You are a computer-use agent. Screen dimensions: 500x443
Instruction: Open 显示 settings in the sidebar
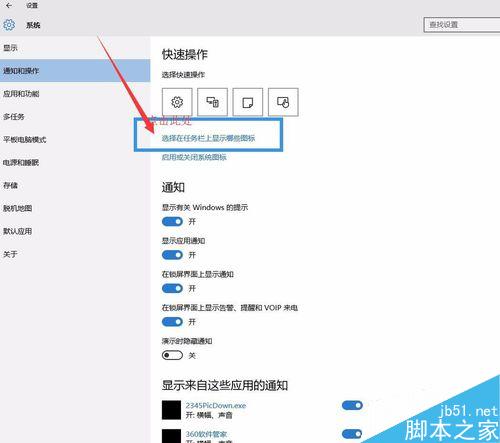75,48
